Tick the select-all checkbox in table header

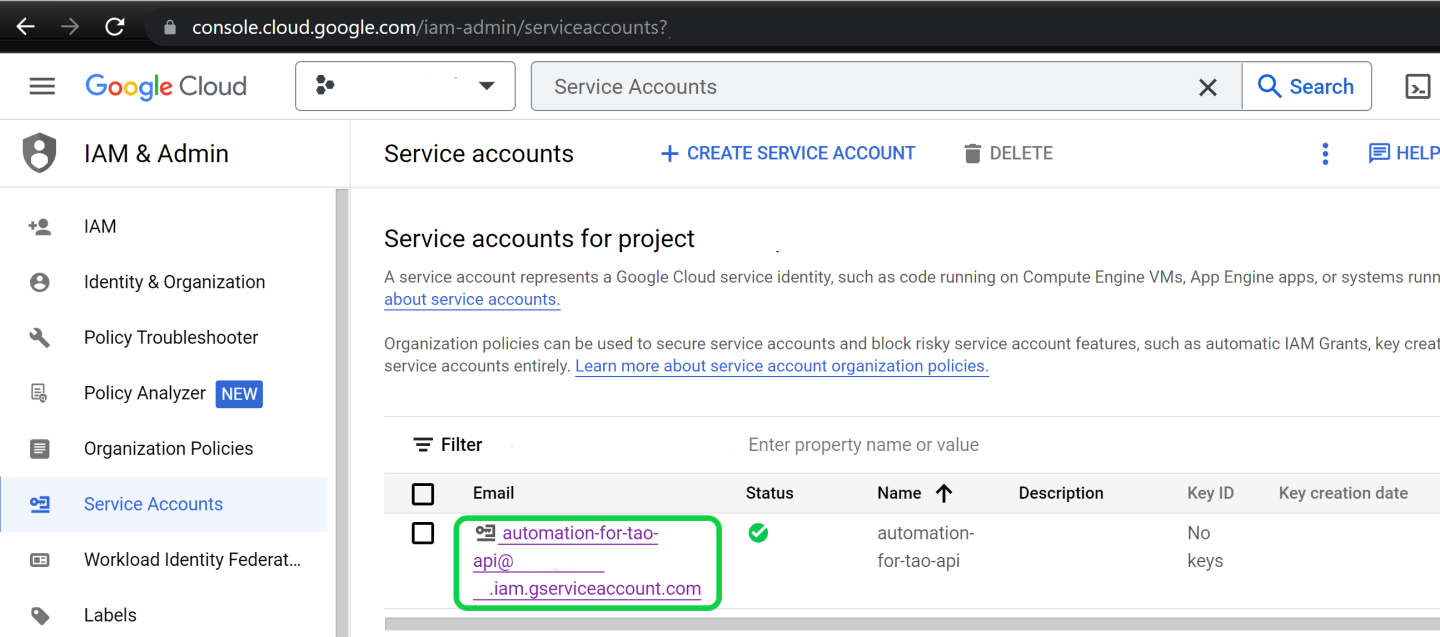[423, 494]
